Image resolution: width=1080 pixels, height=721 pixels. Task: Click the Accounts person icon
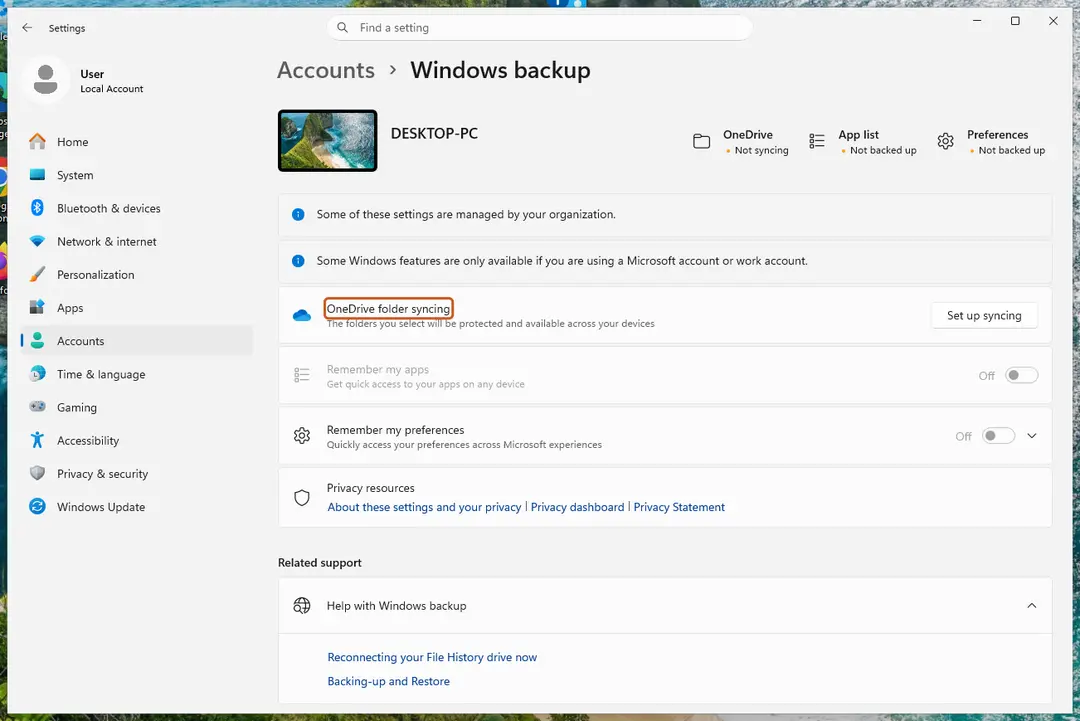[x=37, y=340]
